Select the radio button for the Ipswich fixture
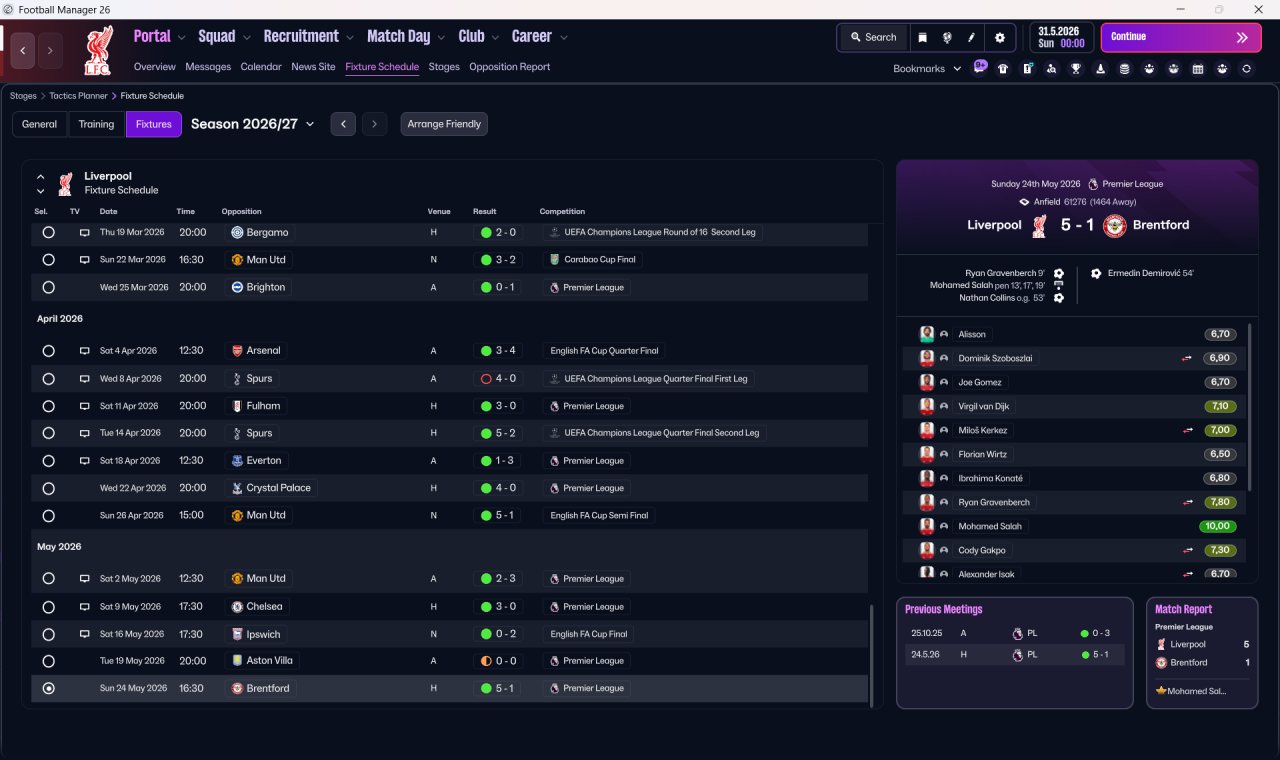 (x=48, y=634)
